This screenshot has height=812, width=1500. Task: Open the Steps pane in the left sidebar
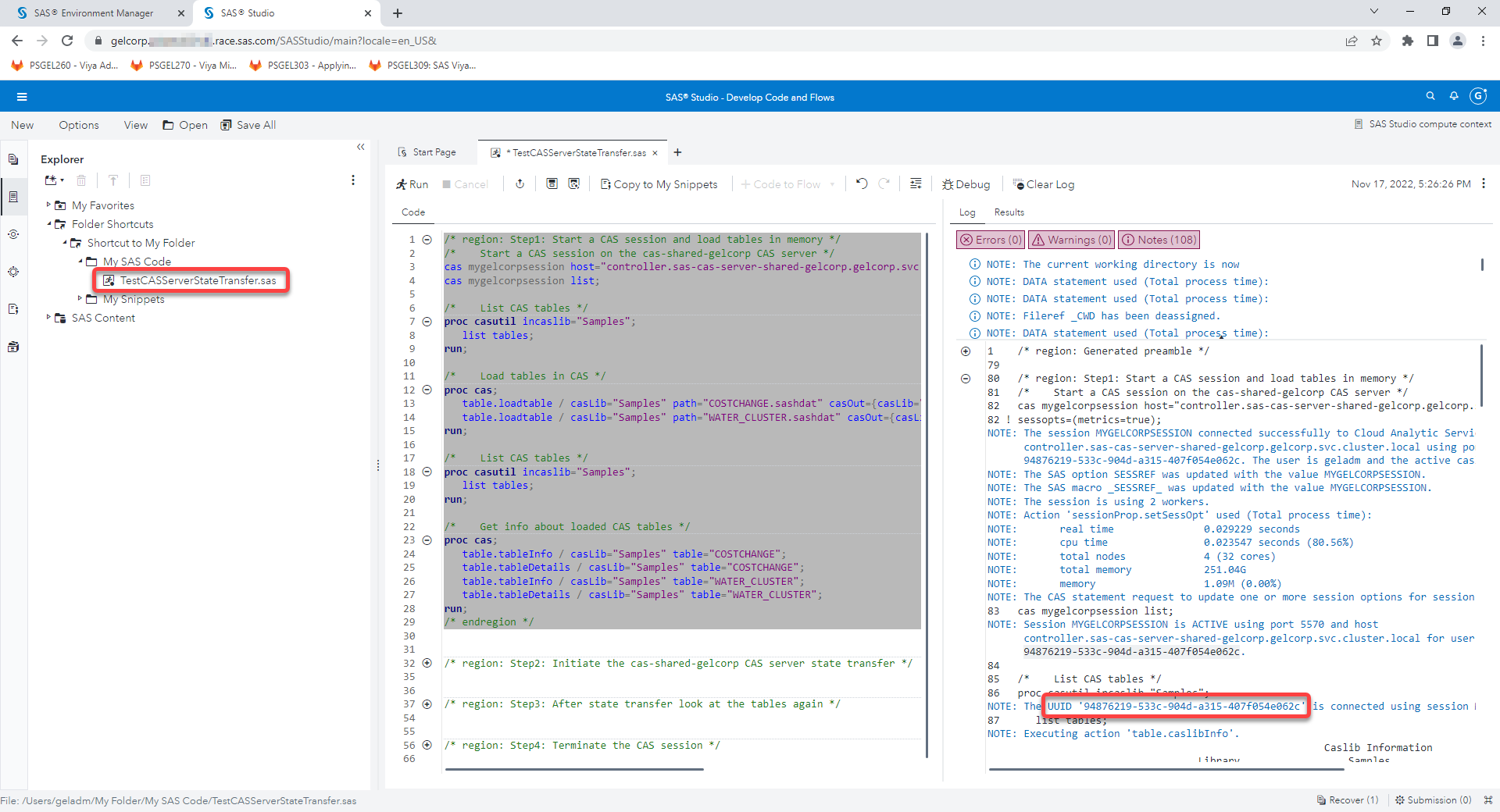coord(13,234)
